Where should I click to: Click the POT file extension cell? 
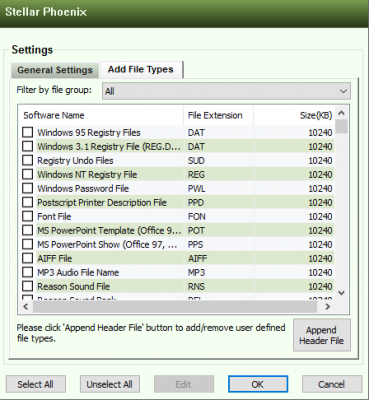pyautogui.click(x=218, y=231)
